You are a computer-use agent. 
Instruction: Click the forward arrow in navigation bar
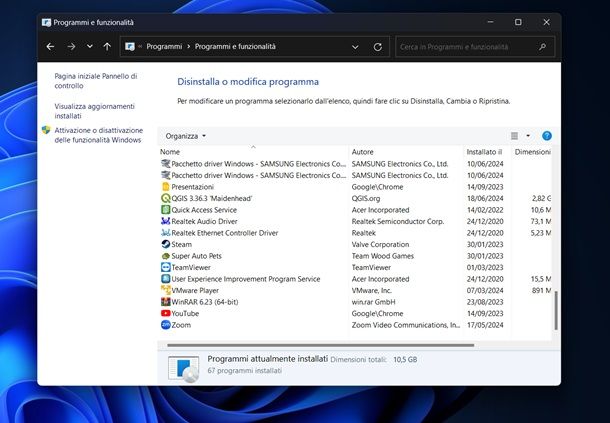pyautogui.click(x=71, y=47)
